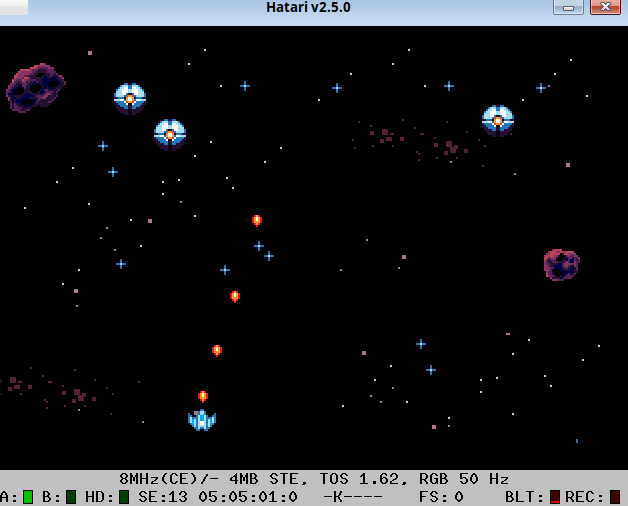This screenshot has width=628, height=506.
Task: Click the fireball farthest from the player ship
Action: (257, 220)
